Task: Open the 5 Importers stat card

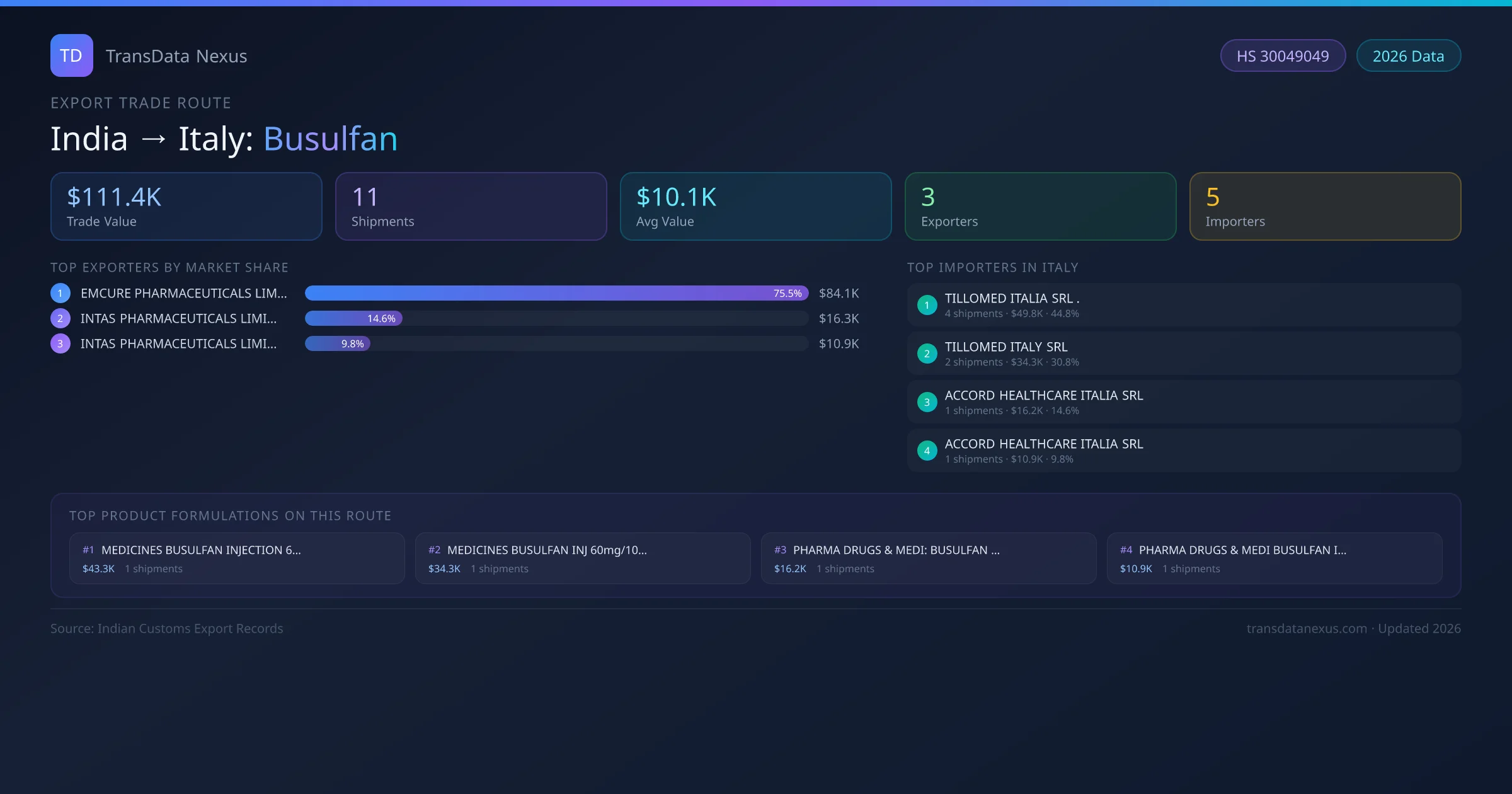Action: [x=1325, y=206]
